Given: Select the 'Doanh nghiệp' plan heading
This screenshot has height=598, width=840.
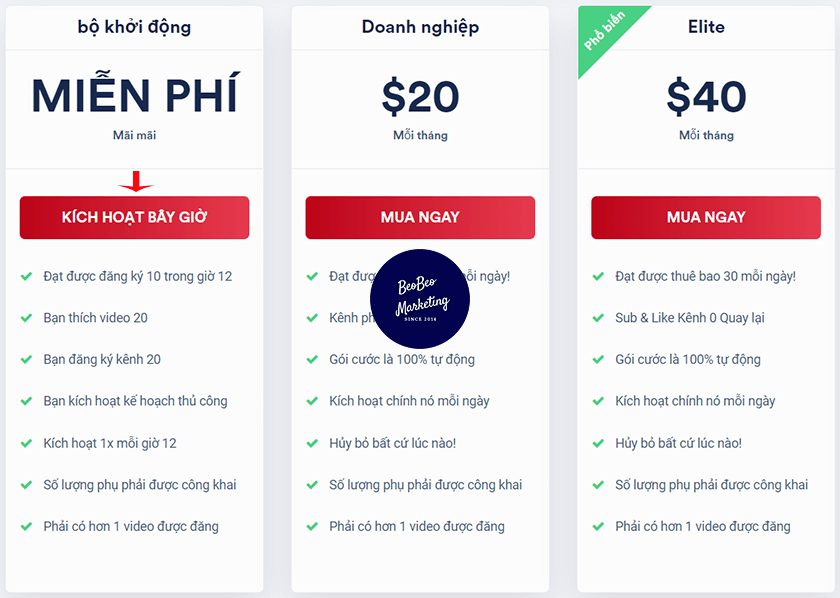Looking at the screenshot, I should (420, 27).
